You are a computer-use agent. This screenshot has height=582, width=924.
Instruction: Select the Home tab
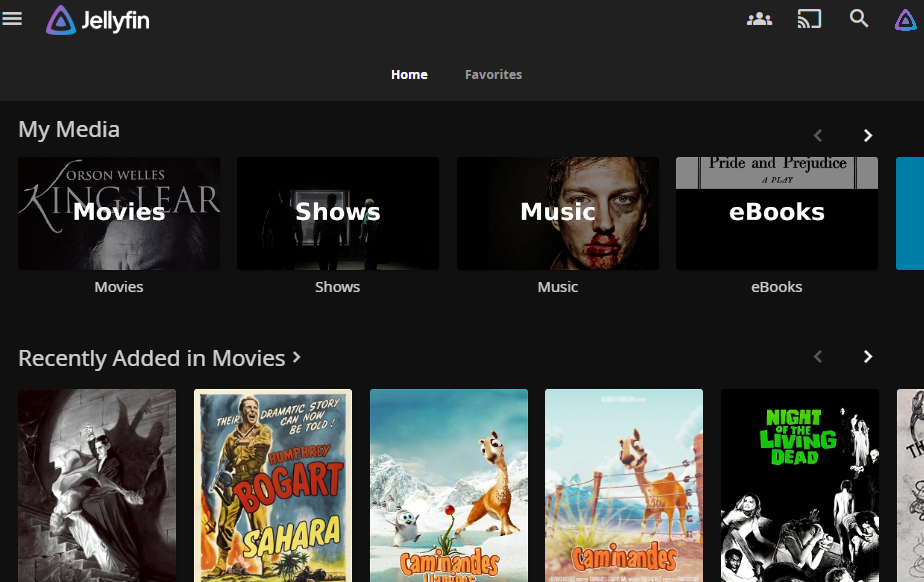(x=409, y=75)
